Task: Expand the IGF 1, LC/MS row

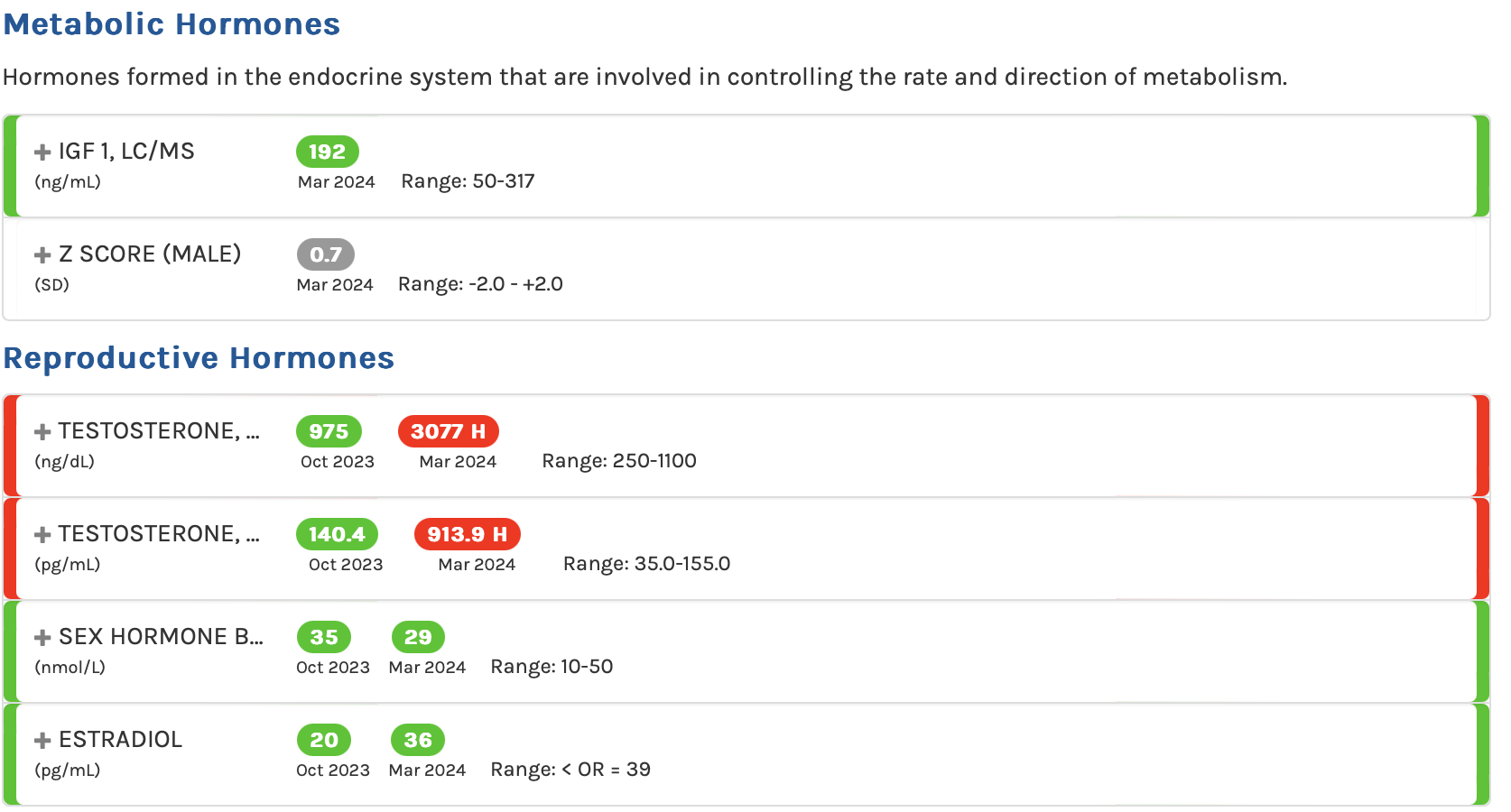Action: (x=42, y=152)
